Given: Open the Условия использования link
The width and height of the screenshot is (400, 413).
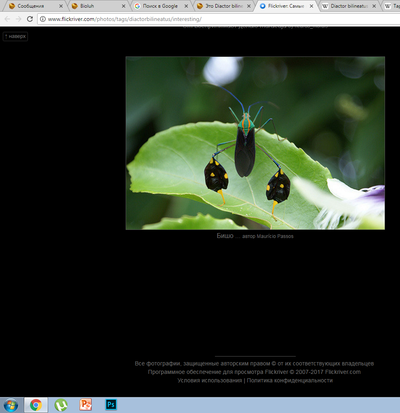Looking at the screenshot, I should (210, 380).
